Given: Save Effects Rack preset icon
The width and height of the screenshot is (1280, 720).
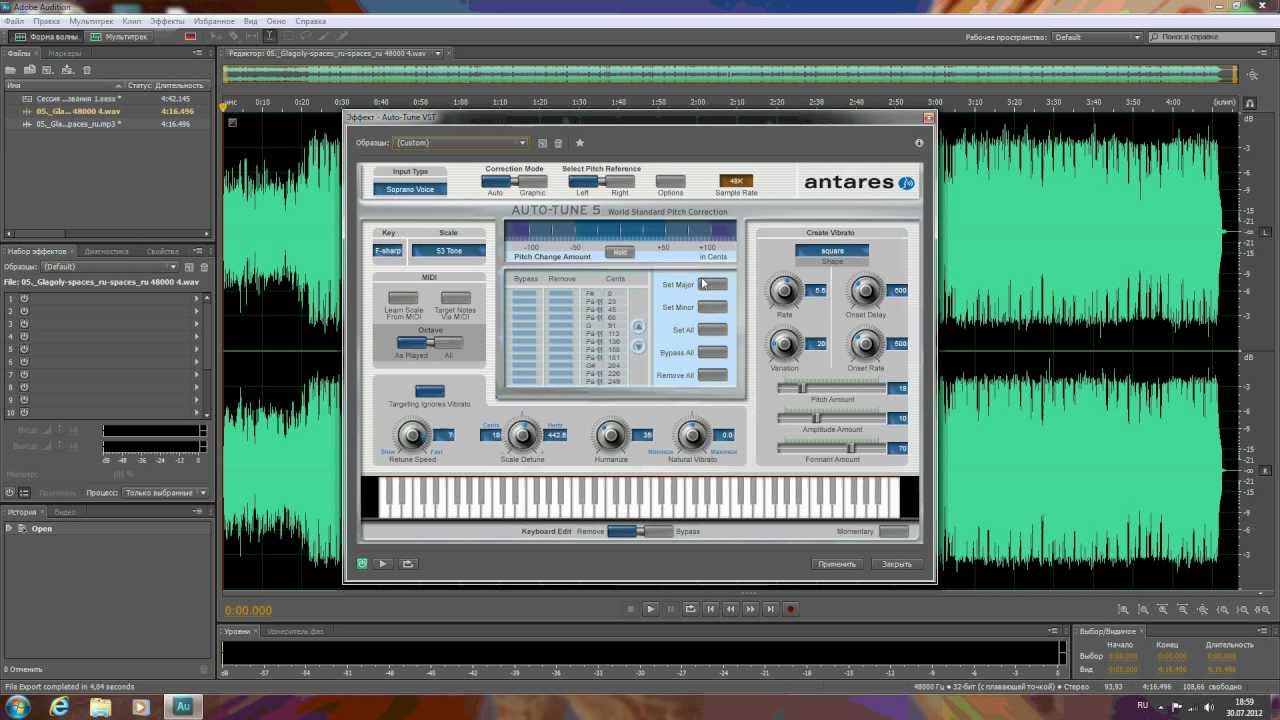Looking at the screenshot, I should (x=189, y=267).
